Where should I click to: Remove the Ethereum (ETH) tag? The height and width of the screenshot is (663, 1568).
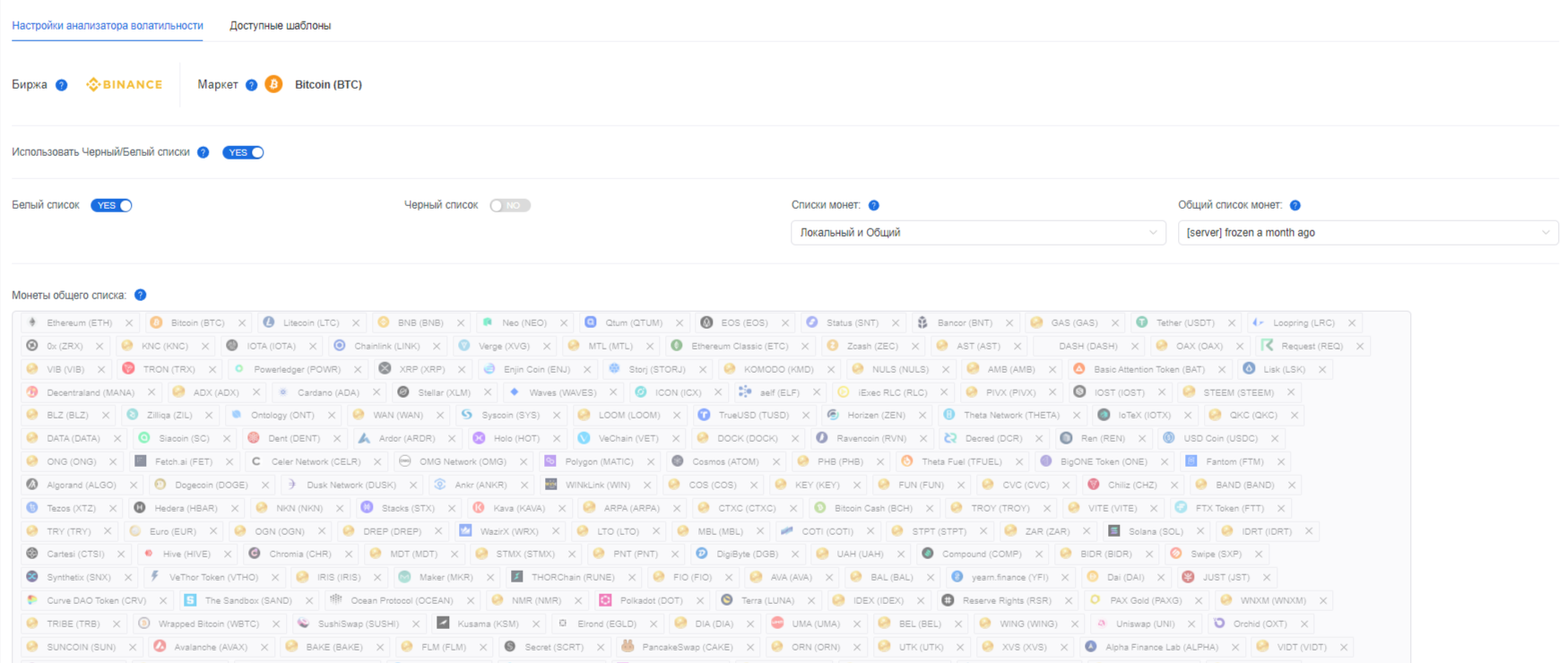(x=129, y=323)
